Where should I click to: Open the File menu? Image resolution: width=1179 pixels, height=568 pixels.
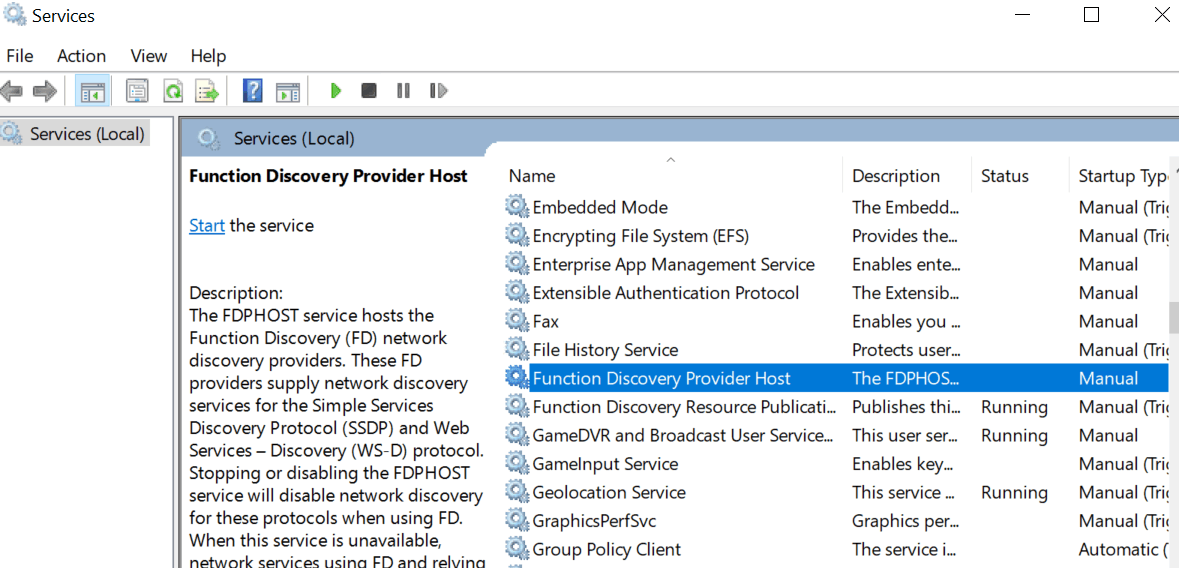[20, 56]
